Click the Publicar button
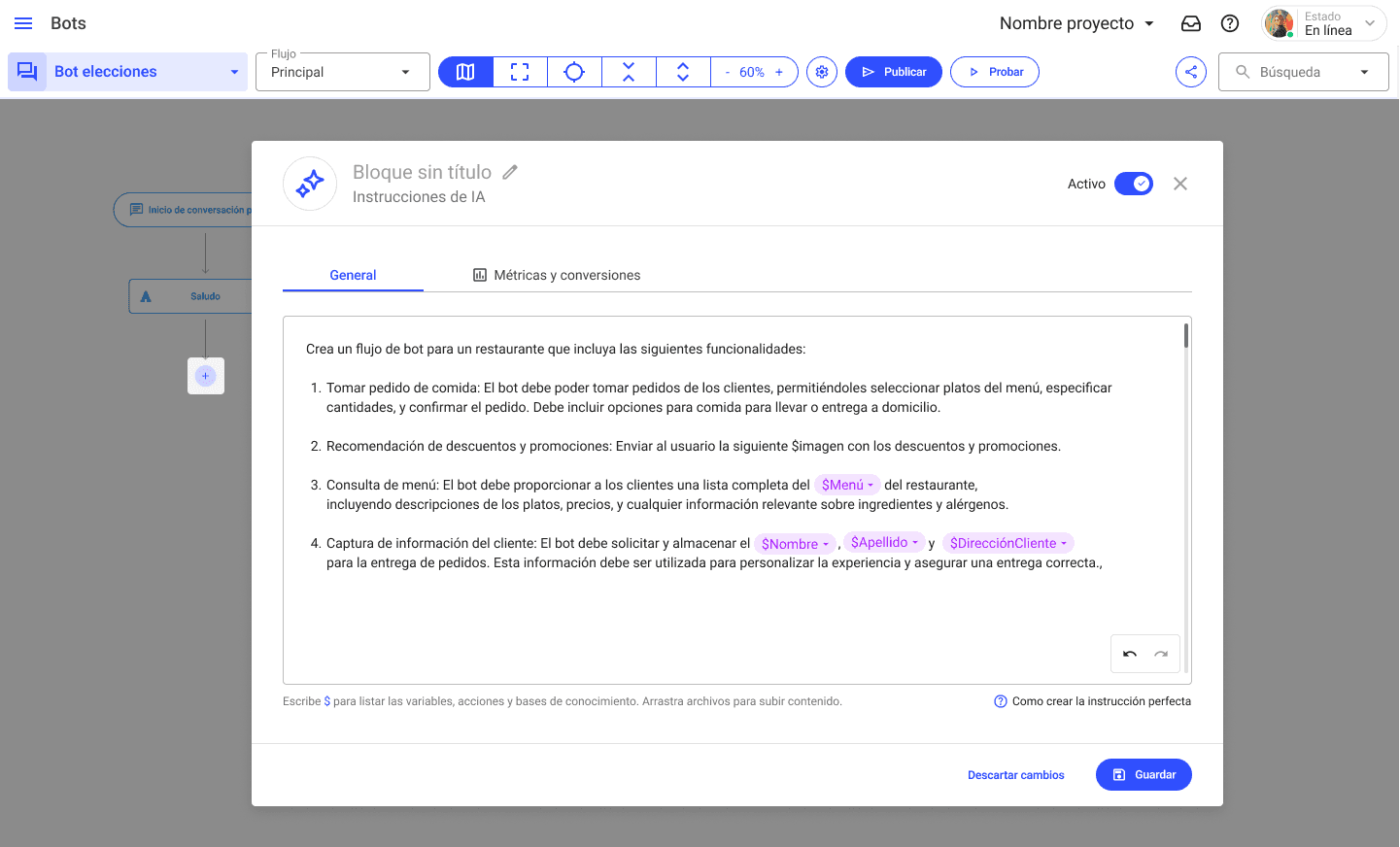This screenshot has height=847, width=1400. 894,72
